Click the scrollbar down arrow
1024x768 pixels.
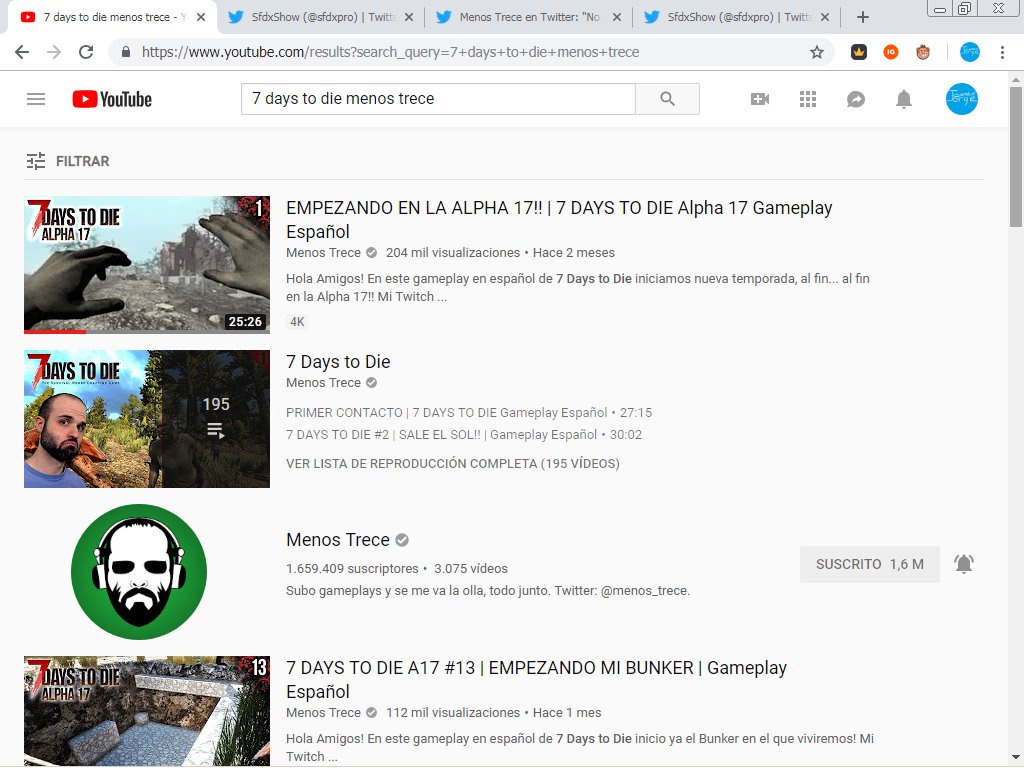point(1016,758)
